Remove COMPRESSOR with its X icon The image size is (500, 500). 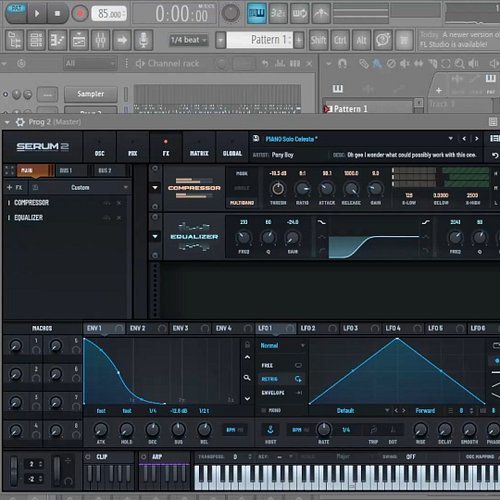[119, 203]
